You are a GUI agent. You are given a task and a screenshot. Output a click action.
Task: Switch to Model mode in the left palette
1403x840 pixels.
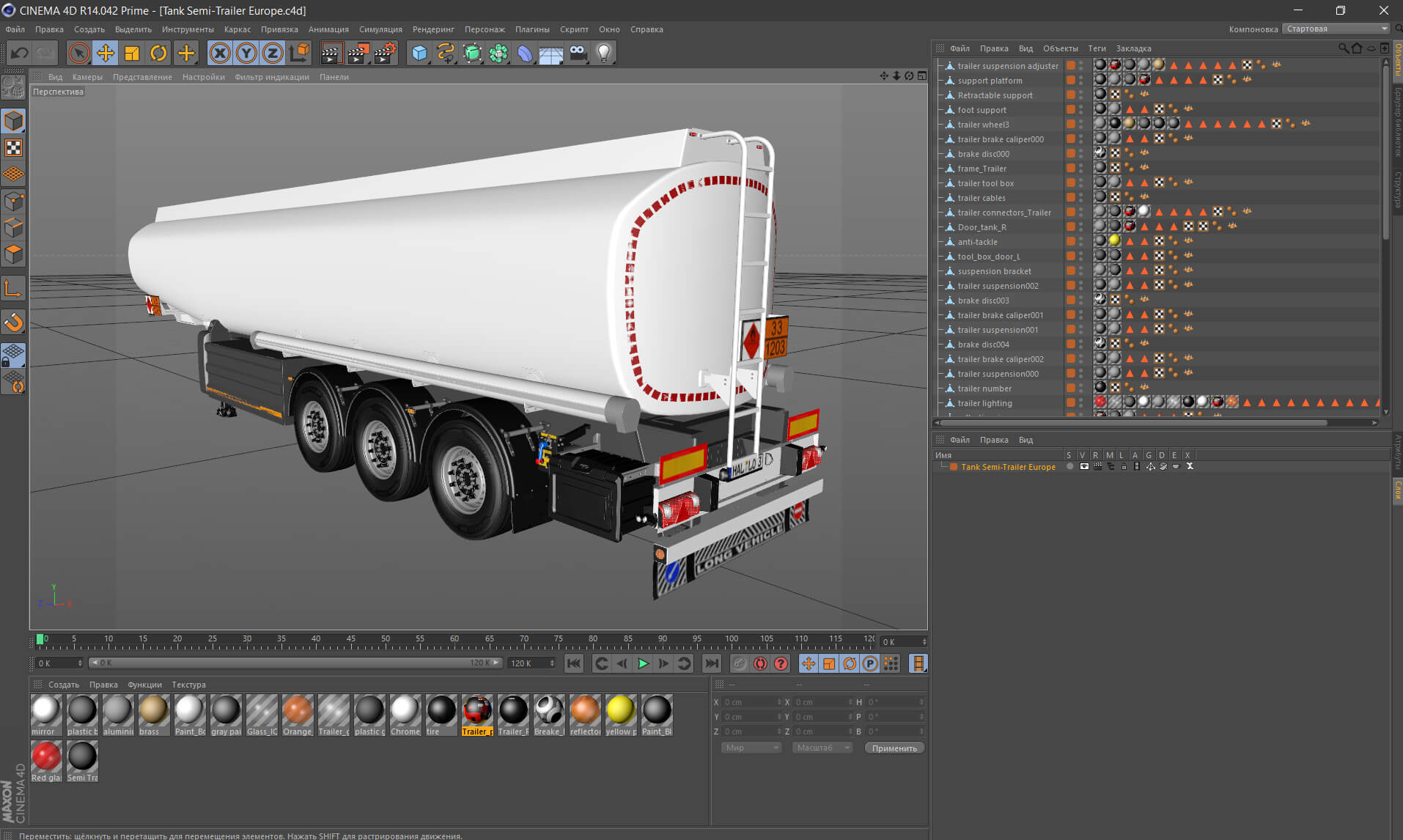13,121
